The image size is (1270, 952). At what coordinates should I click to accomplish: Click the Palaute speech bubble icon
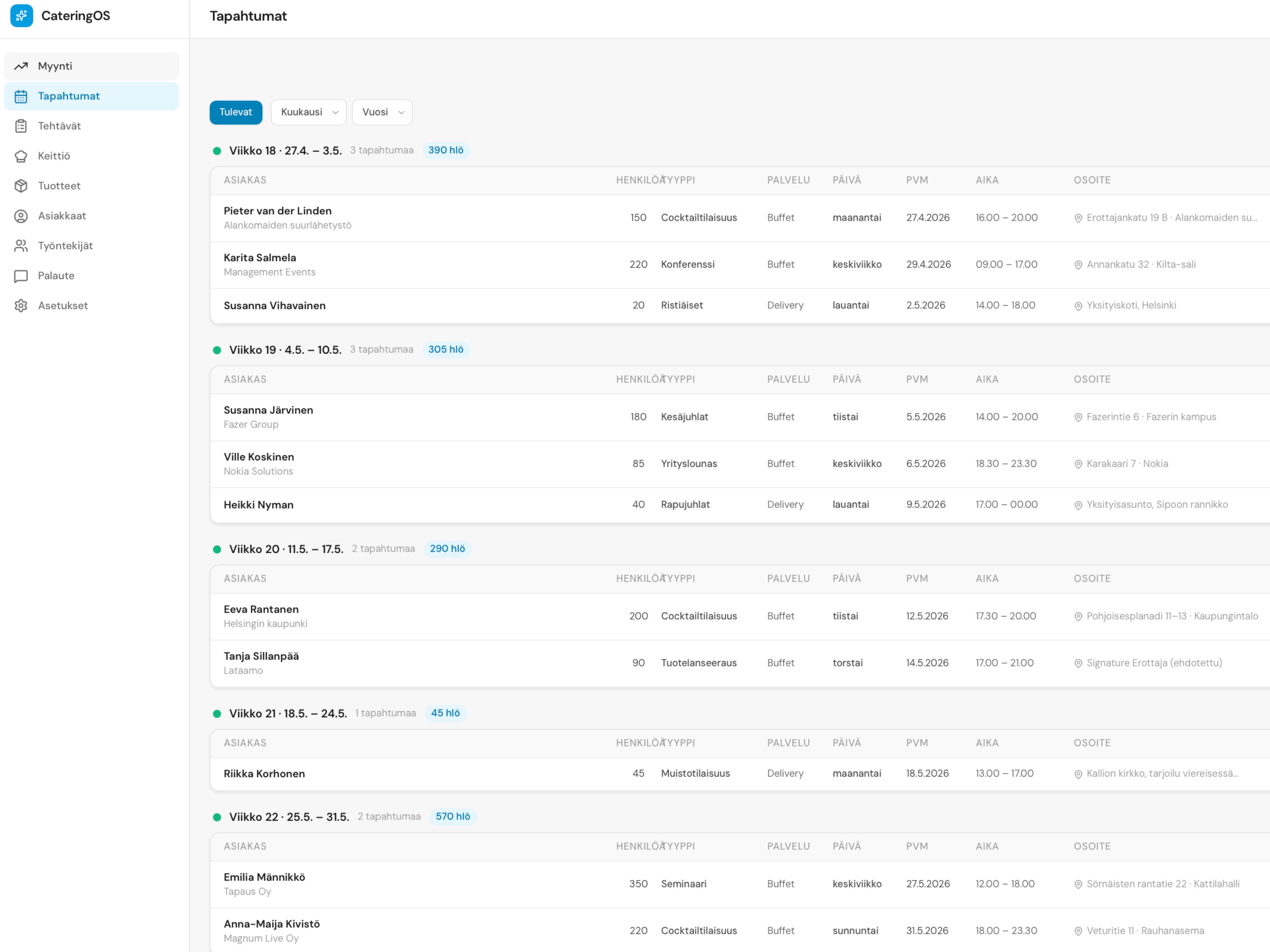click(x=21, y=276)
